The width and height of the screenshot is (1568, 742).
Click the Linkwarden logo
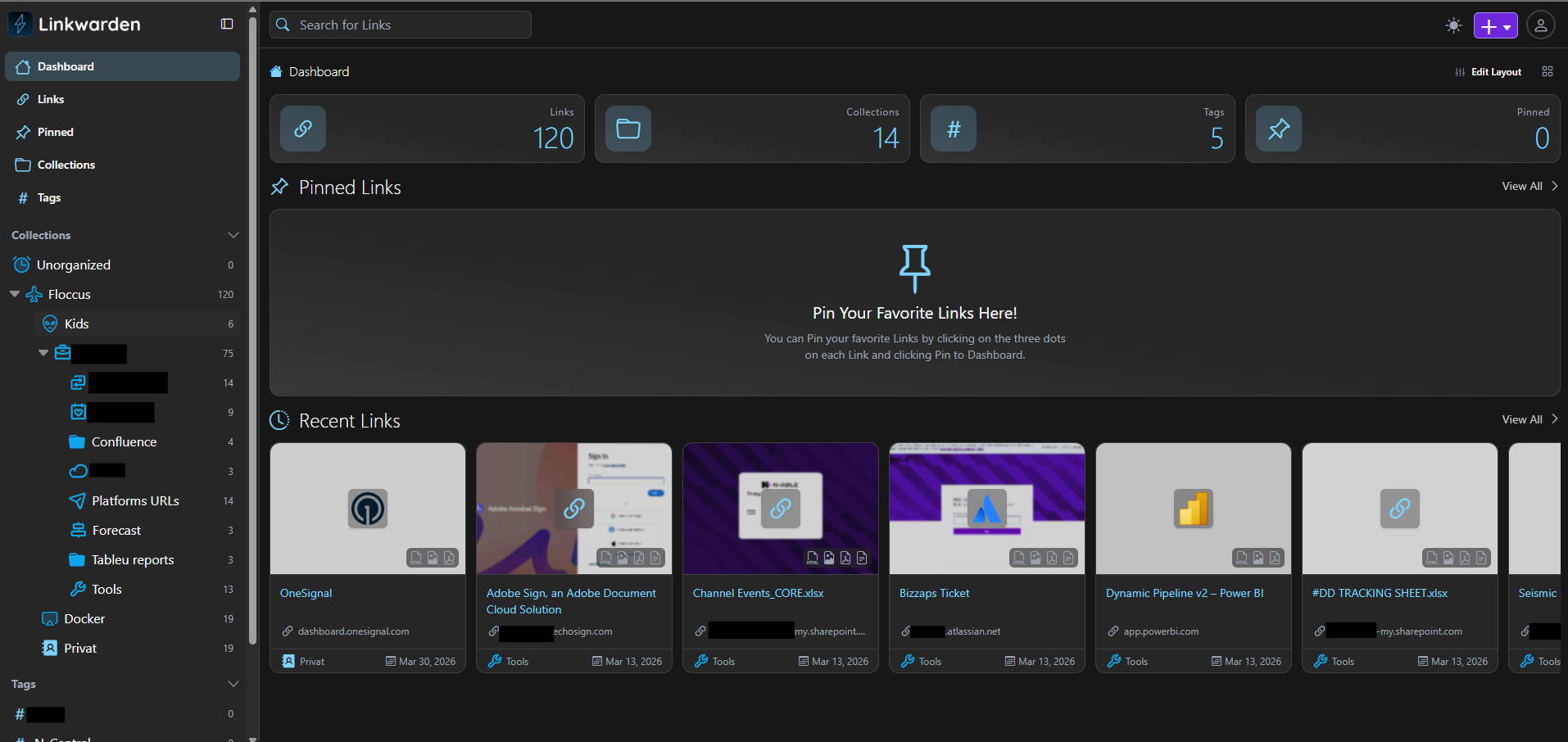pos(75,24)
